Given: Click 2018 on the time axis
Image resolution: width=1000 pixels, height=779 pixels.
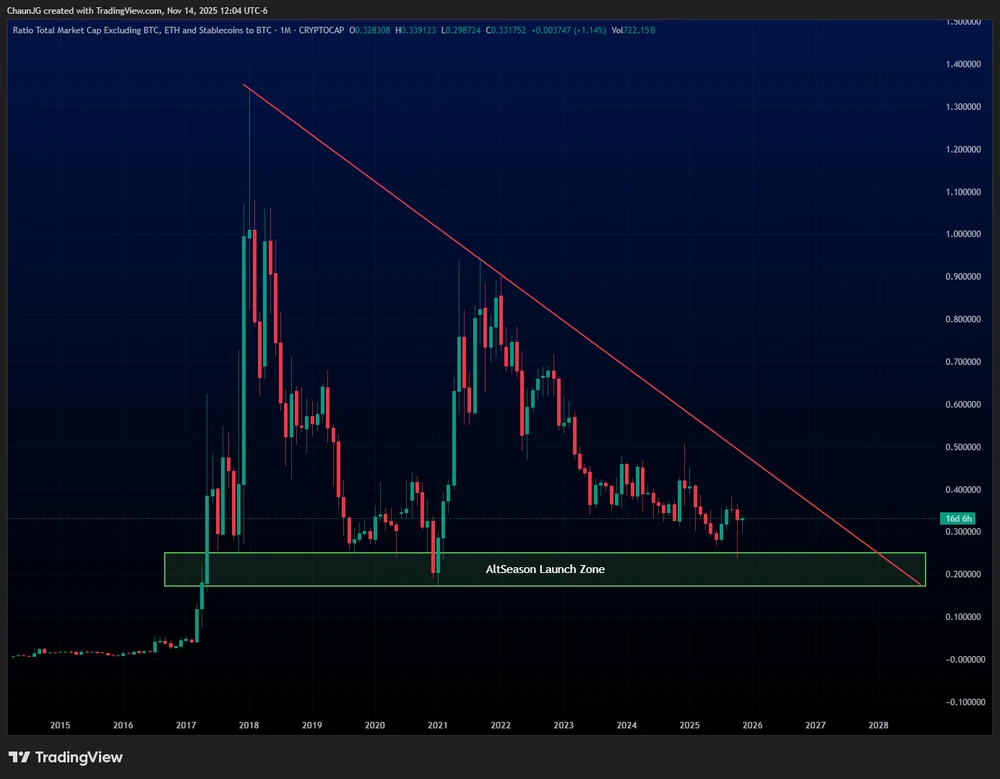Looking at the screenshot, I should (248, 724).
